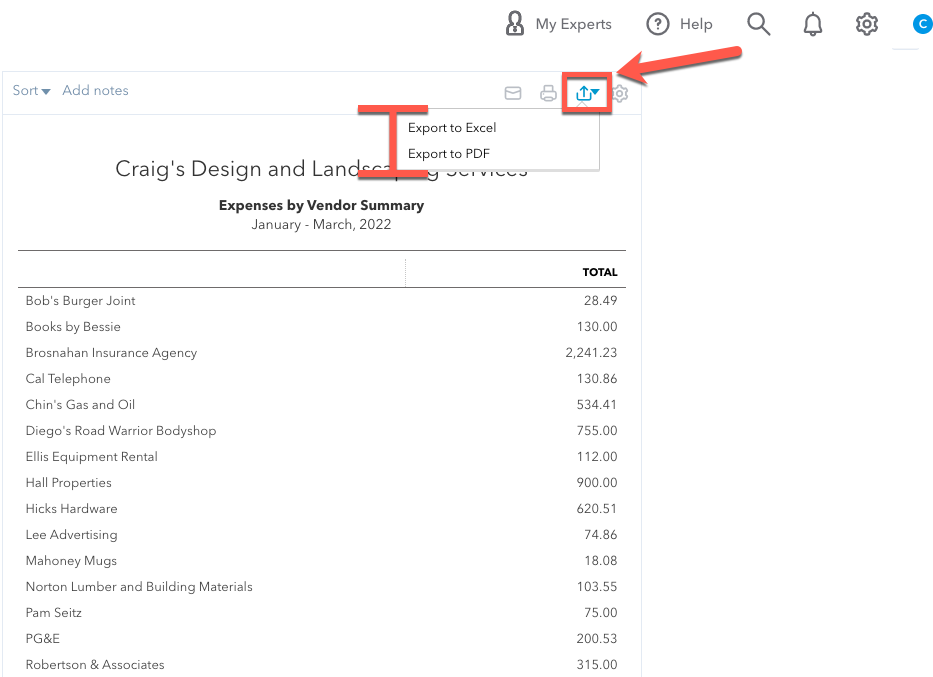Open Bob's Burger Joint vendor row

[x=81, y=301]
